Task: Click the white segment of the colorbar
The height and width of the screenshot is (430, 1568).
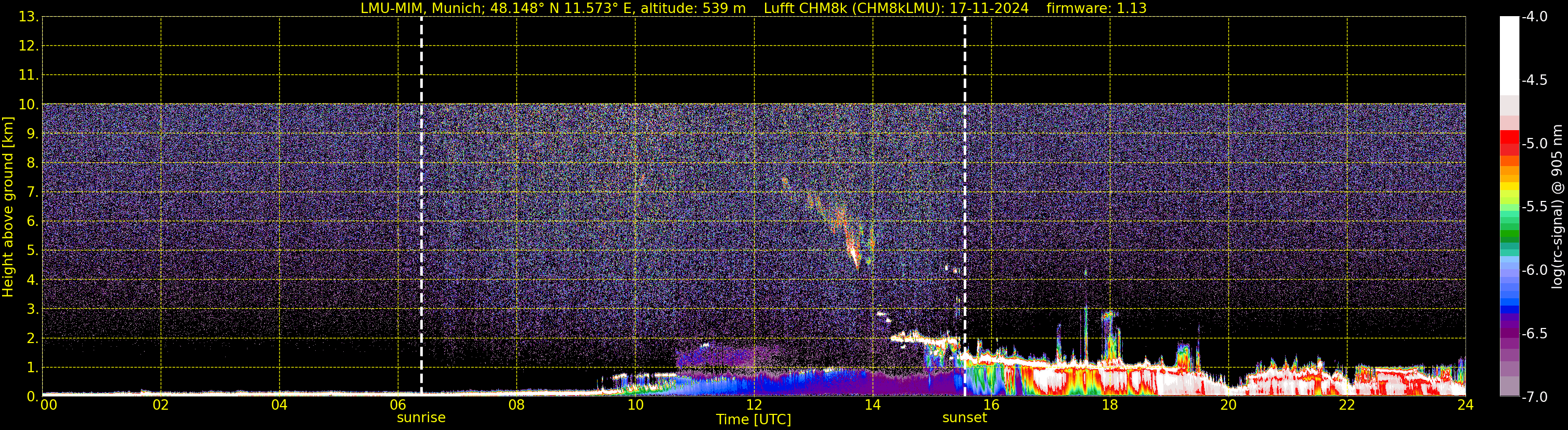Action: pyautogui.click(x=1509, y=55)
